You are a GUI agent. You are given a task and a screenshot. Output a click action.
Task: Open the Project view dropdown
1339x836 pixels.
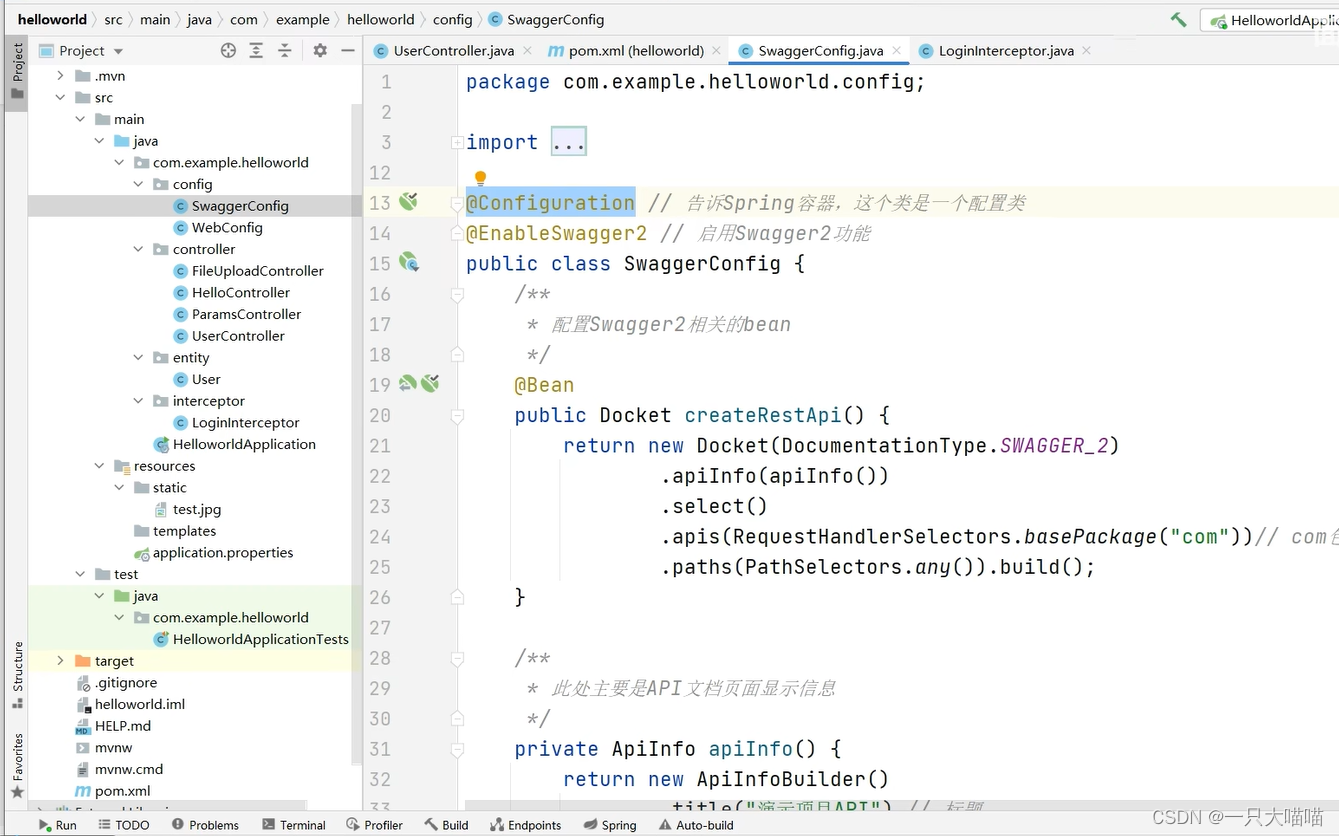coord(118,51)
